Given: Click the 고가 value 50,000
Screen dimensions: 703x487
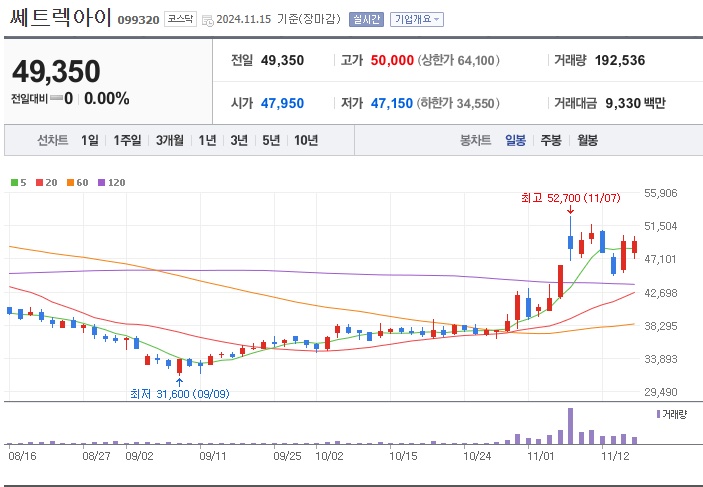Looking at the screenshot, I should coord(392,60).
